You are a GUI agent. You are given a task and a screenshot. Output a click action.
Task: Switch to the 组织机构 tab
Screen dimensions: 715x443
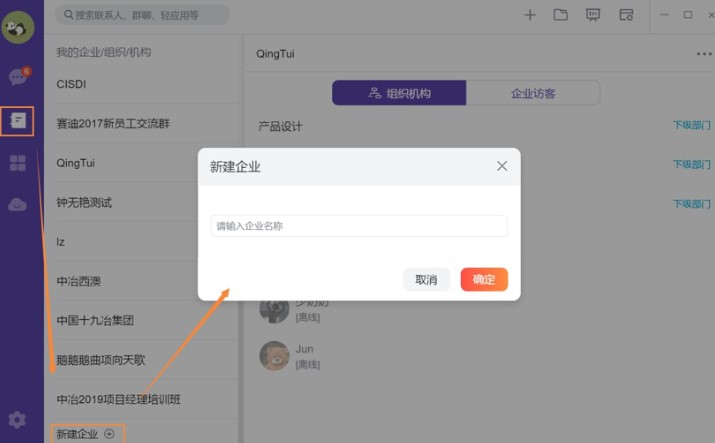pyautogui.click(x=399, y=93)
